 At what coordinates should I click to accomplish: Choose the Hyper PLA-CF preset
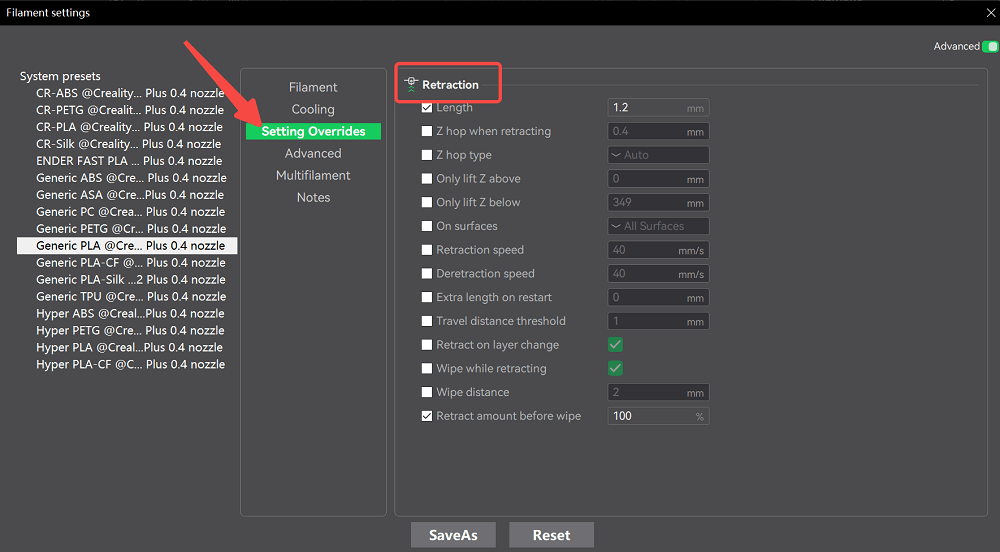(130, 365)
